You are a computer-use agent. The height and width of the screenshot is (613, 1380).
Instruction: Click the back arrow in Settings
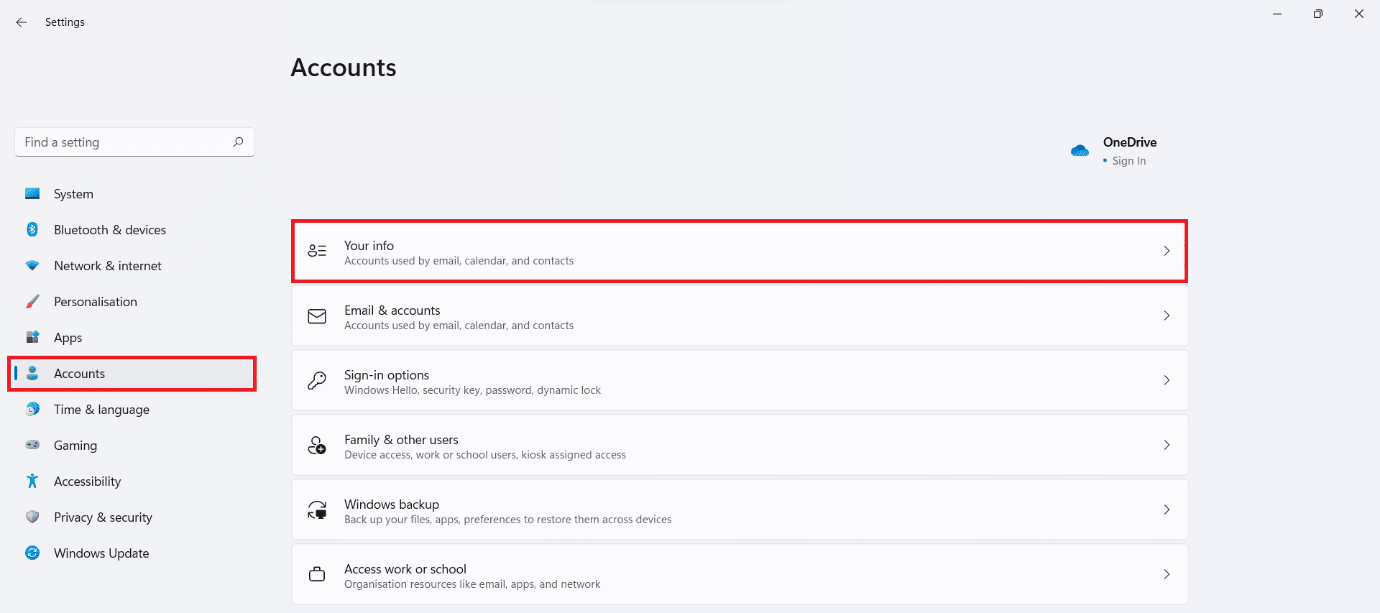click(21, 22)
